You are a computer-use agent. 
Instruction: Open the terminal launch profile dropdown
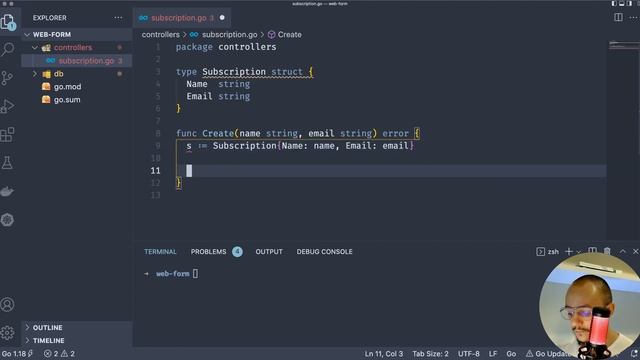[x=579, y=252]
